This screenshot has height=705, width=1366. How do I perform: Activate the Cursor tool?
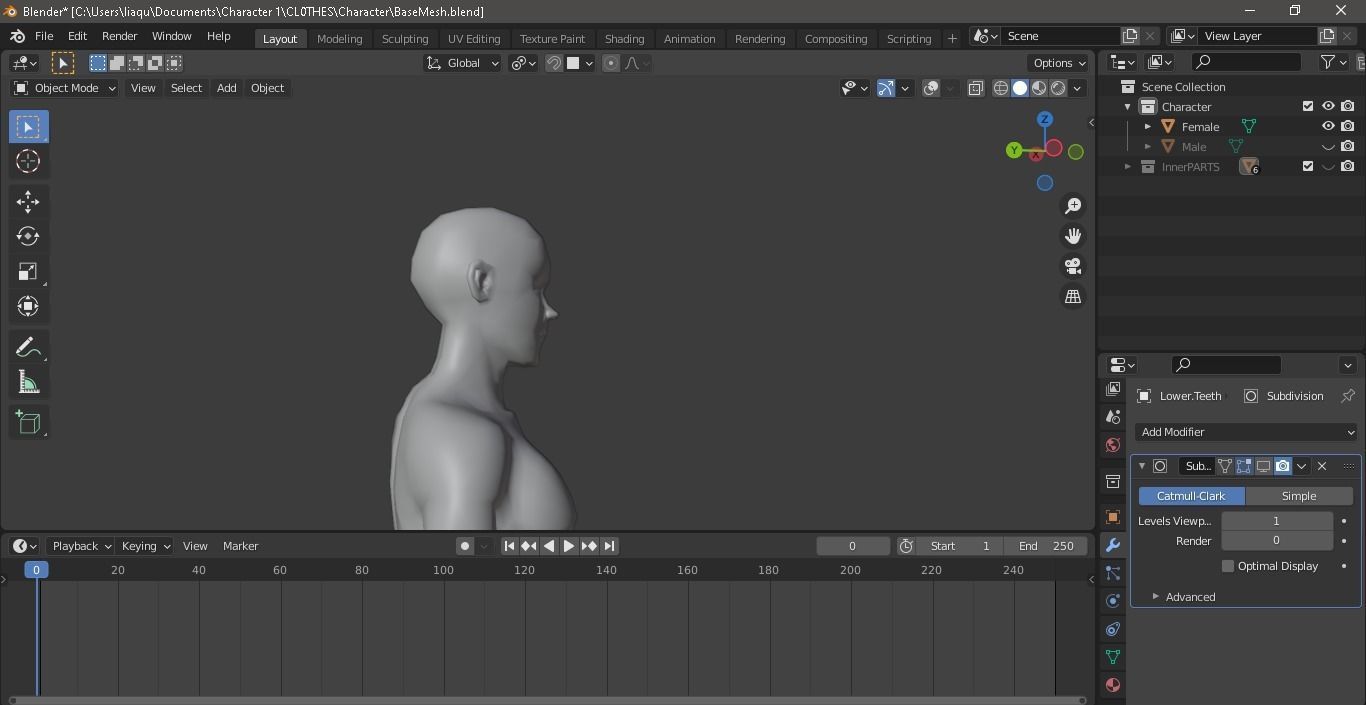[x=28, y=161]
